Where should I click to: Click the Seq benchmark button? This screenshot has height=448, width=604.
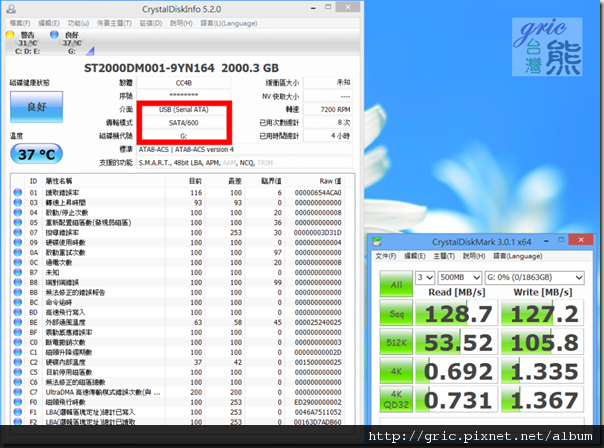[x=396, y=313]
